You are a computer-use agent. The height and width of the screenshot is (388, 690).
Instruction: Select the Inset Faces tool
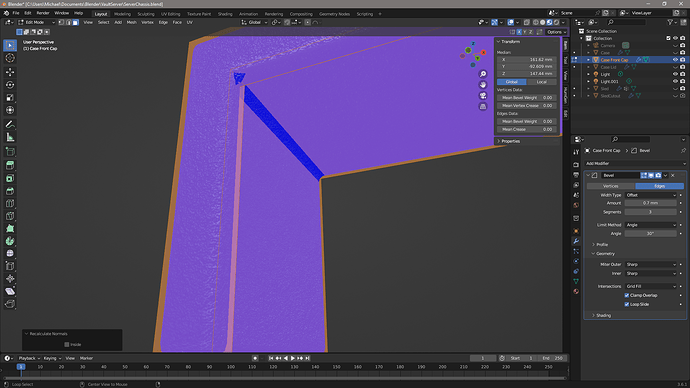point(10,178)
